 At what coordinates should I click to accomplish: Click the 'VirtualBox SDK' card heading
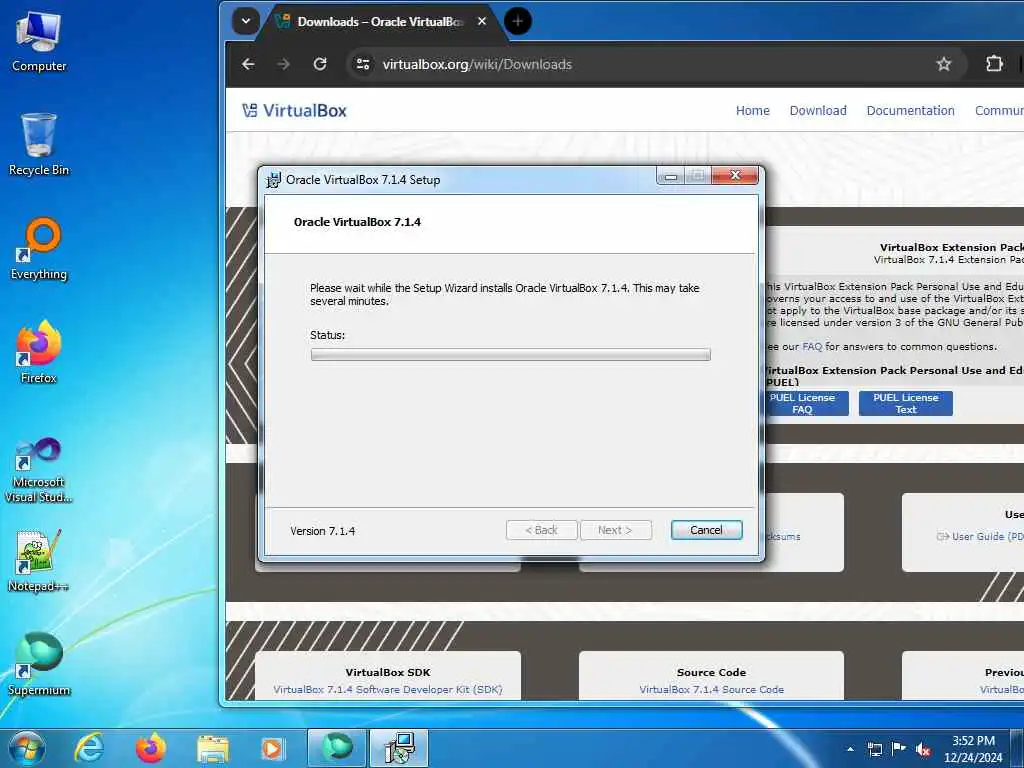click(x=388, y=672)
